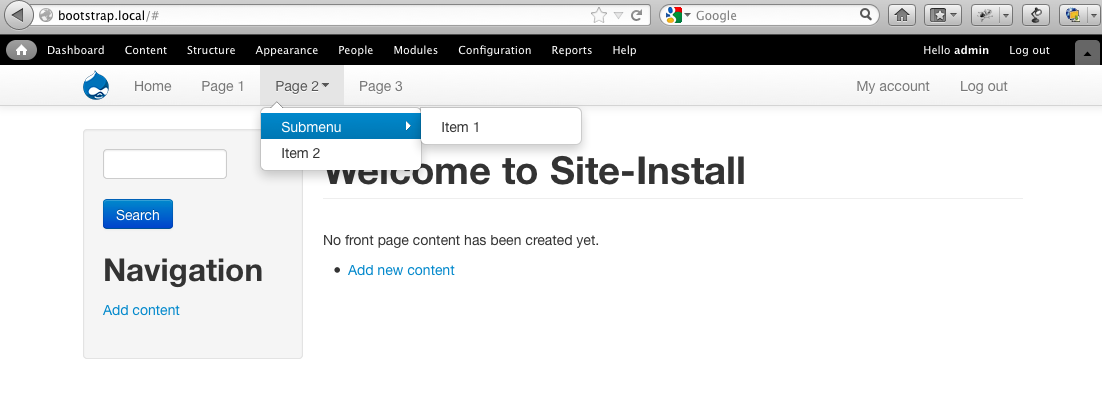Viewport: 1102px width, 398px height.
Task: Click the magnifier icon in Google search box
Action: [866, 15]
